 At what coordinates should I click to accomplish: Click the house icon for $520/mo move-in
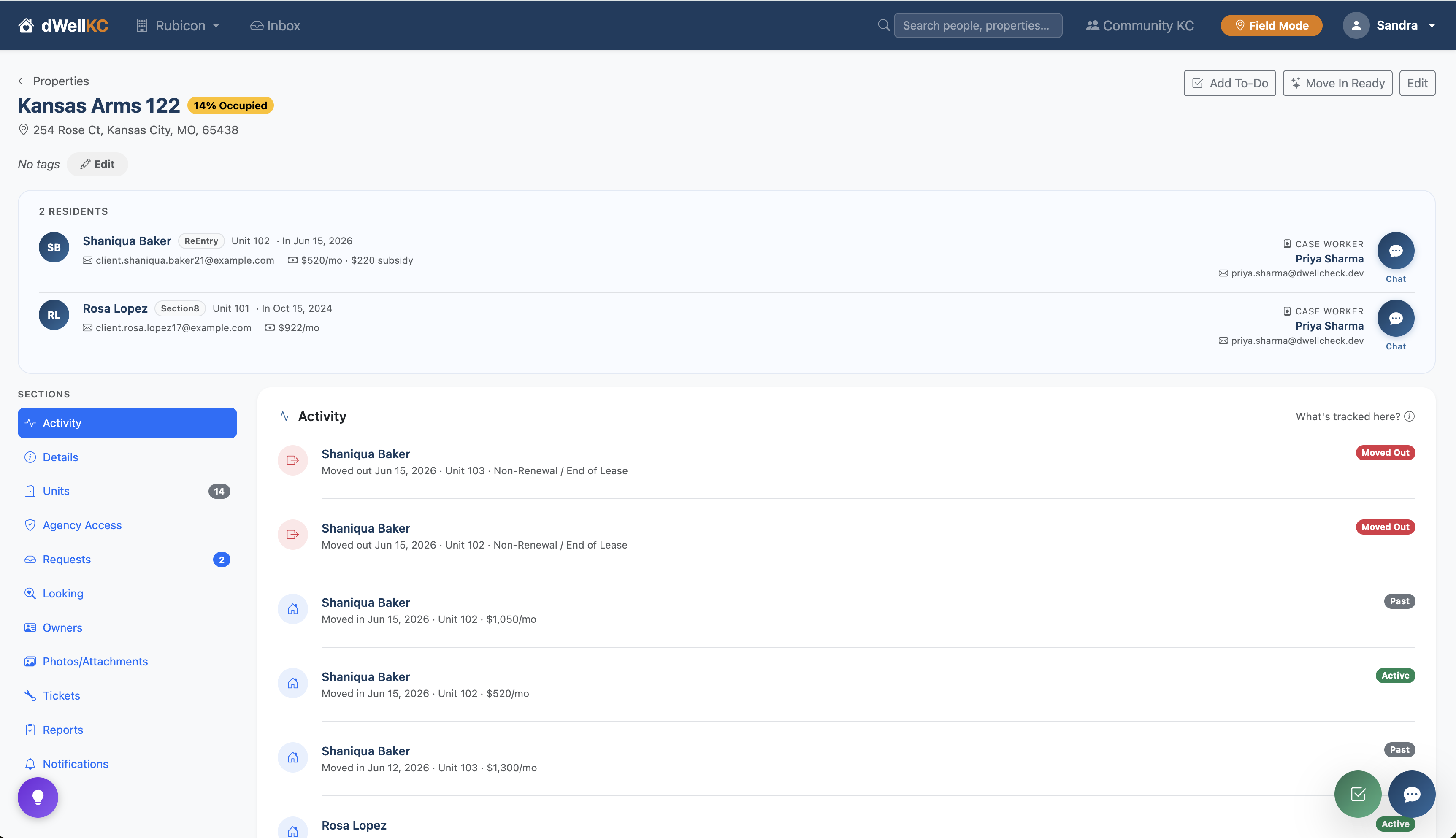[293, 683]
